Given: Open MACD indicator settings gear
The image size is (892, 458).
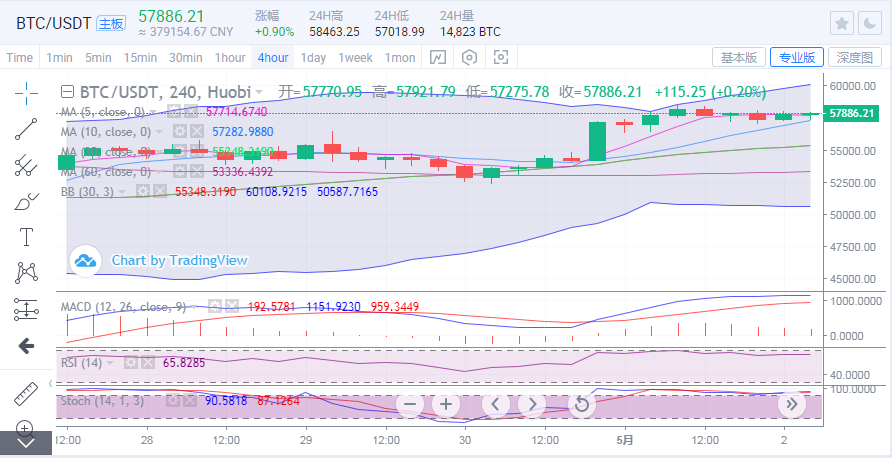Looking at the screenshot, I should pos(214,307).
